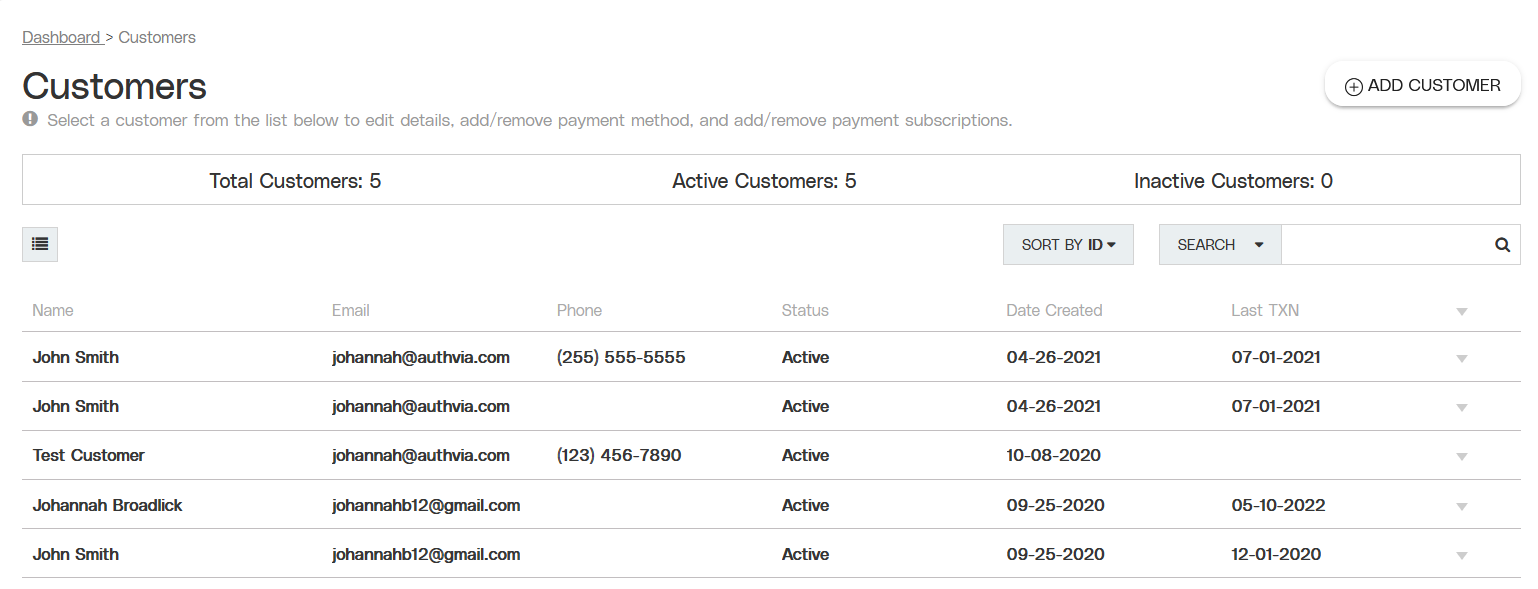Open the Test Customer name entry
This screenshot has width=1538, height=589.
click(88, 455)
